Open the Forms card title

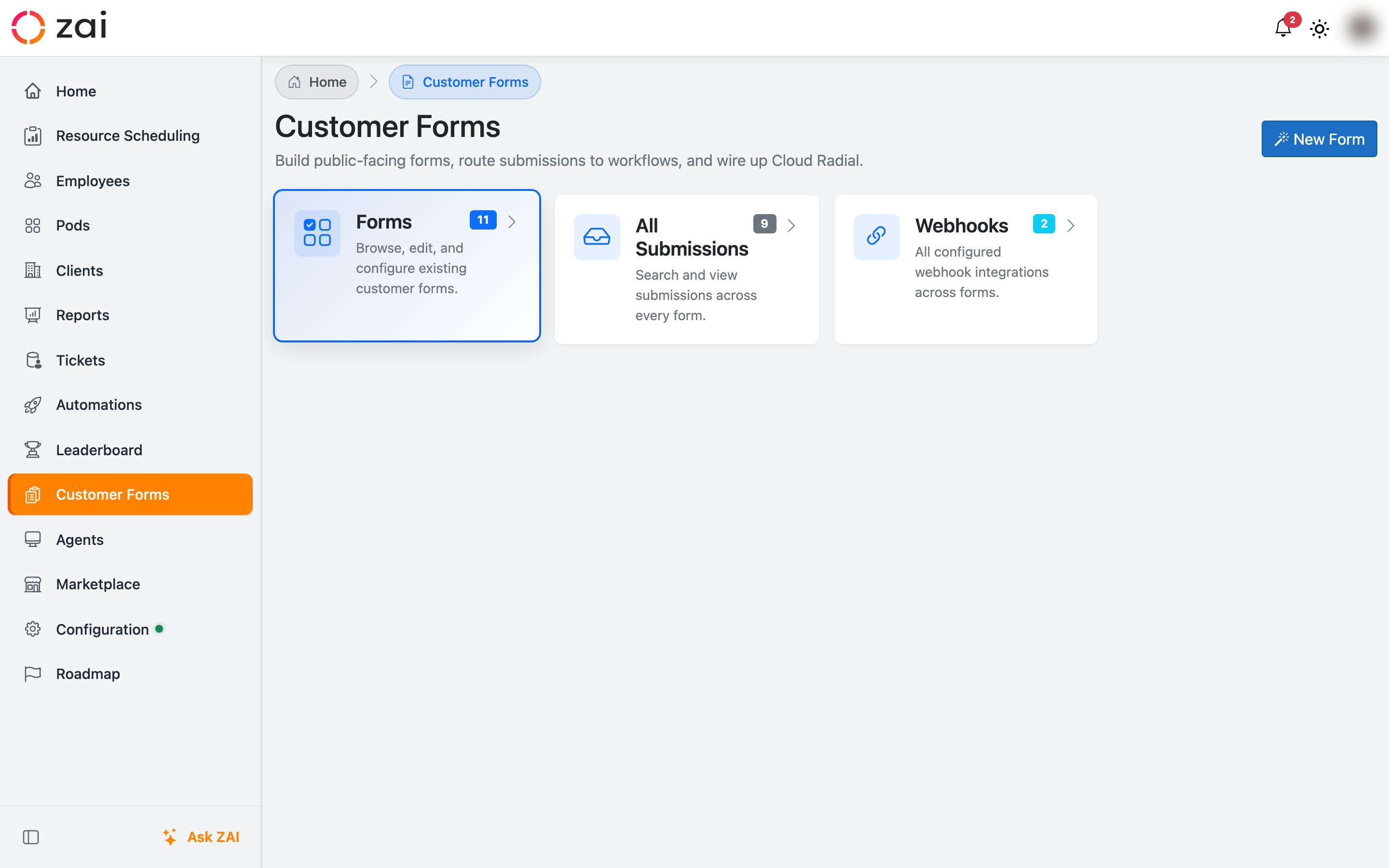coord(384,222)
